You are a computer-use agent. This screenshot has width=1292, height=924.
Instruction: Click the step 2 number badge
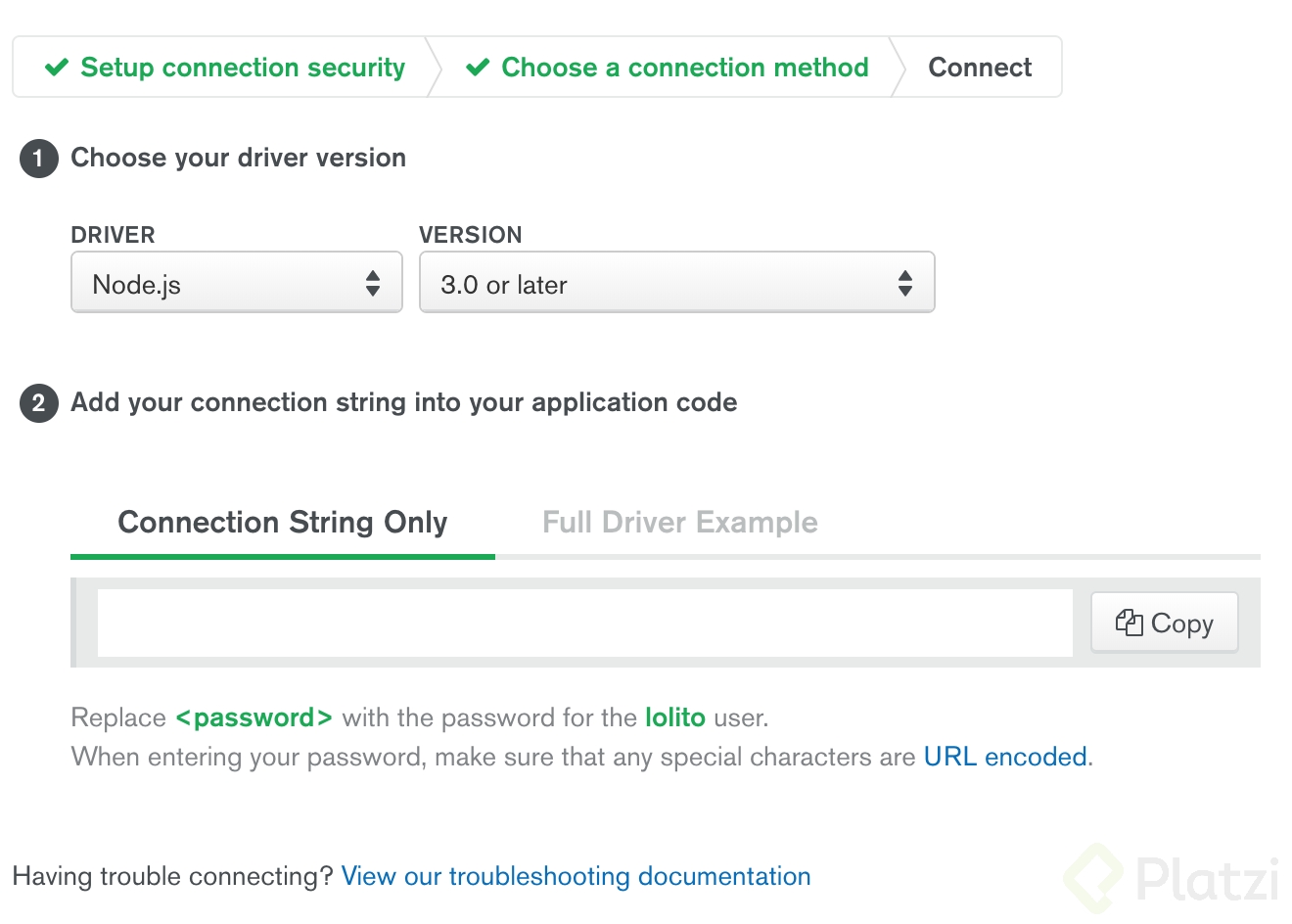[x=38, y=403]
